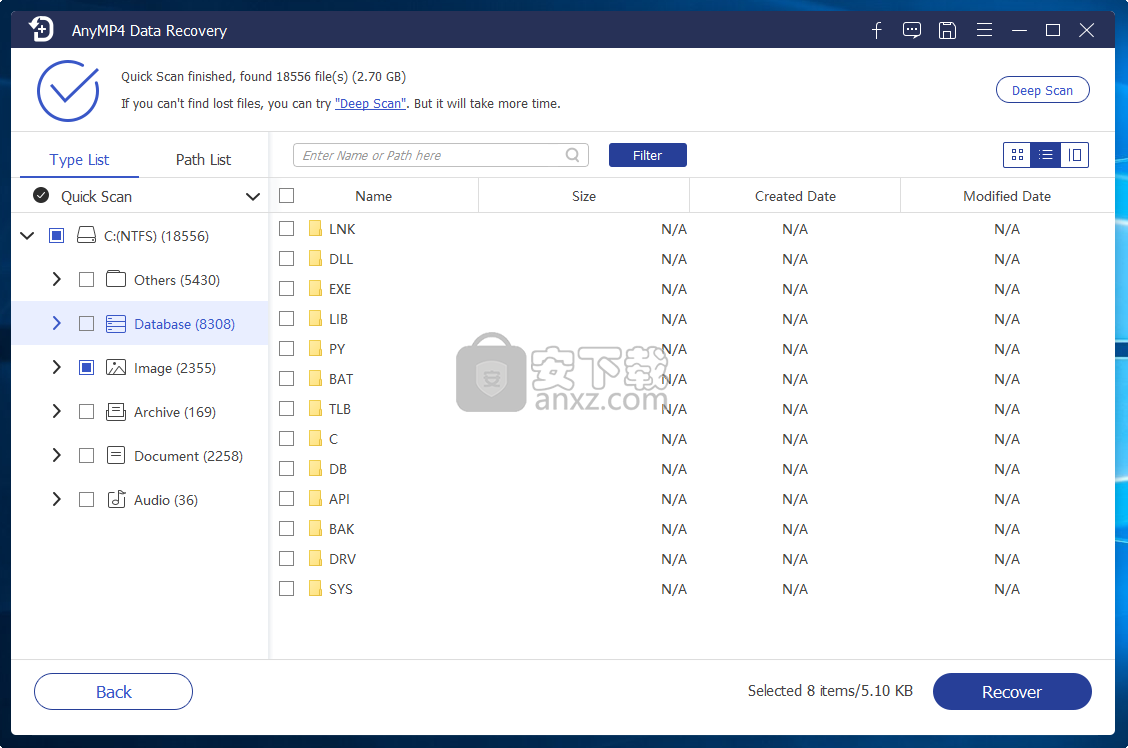
Task: Check the LNK folder checkbox
Action: [x=287, y=229]
